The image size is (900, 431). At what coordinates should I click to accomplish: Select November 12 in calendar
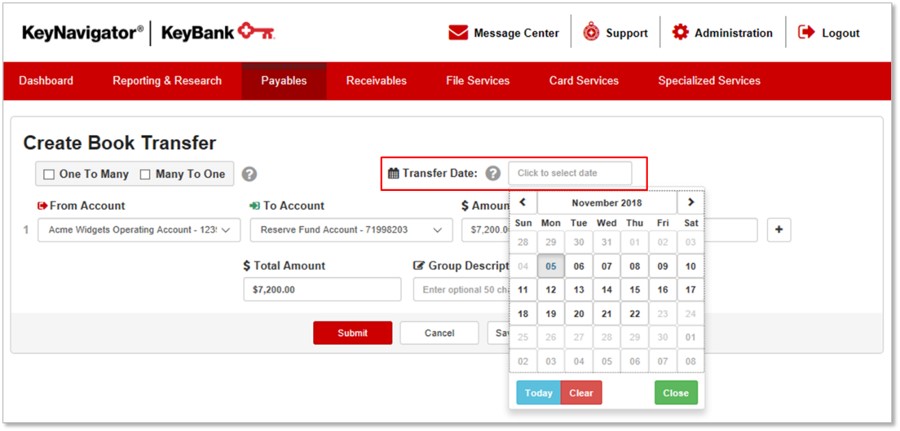[551, 290]
